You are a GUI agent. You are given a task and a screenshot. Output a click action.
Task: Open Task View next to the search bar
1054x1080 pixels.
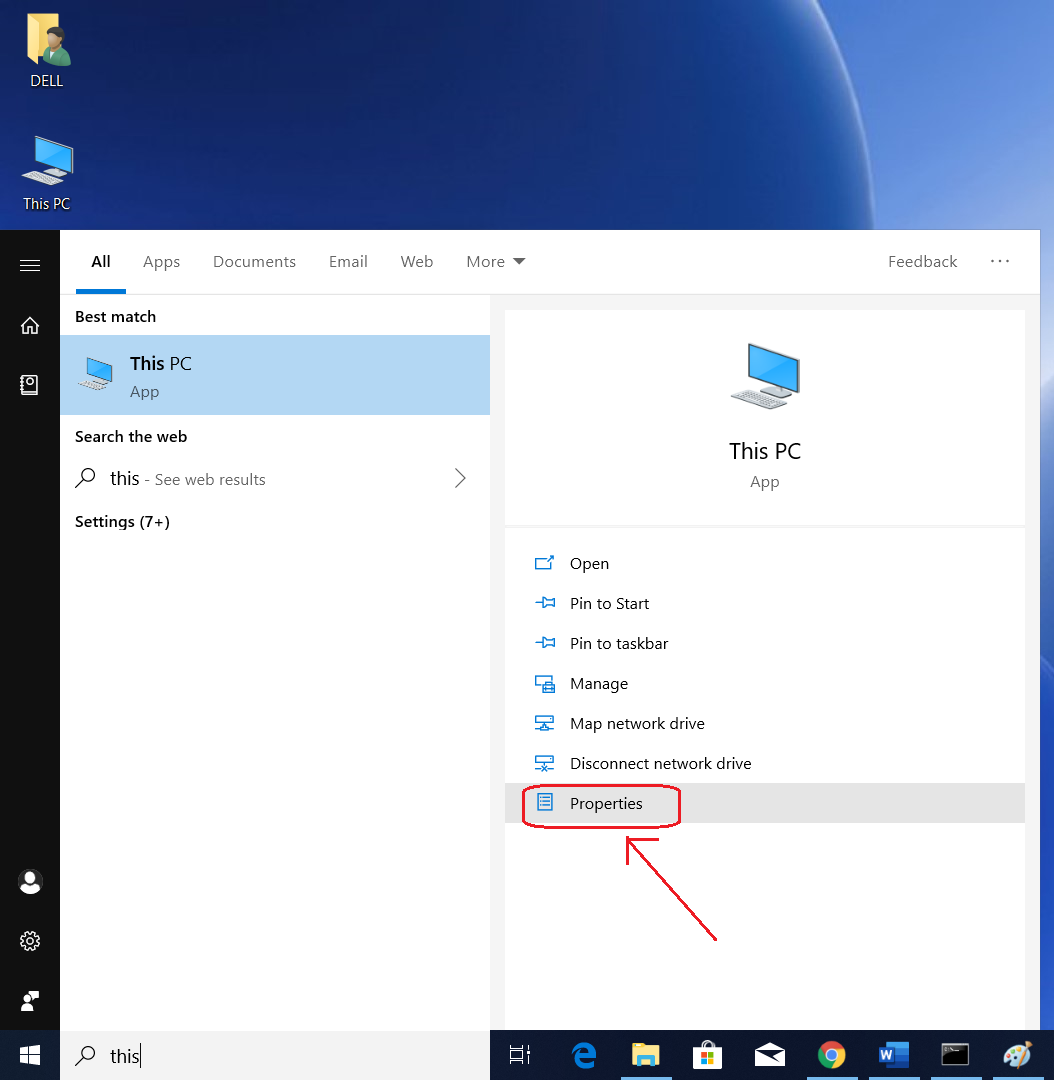click(x=519, y=1055)
